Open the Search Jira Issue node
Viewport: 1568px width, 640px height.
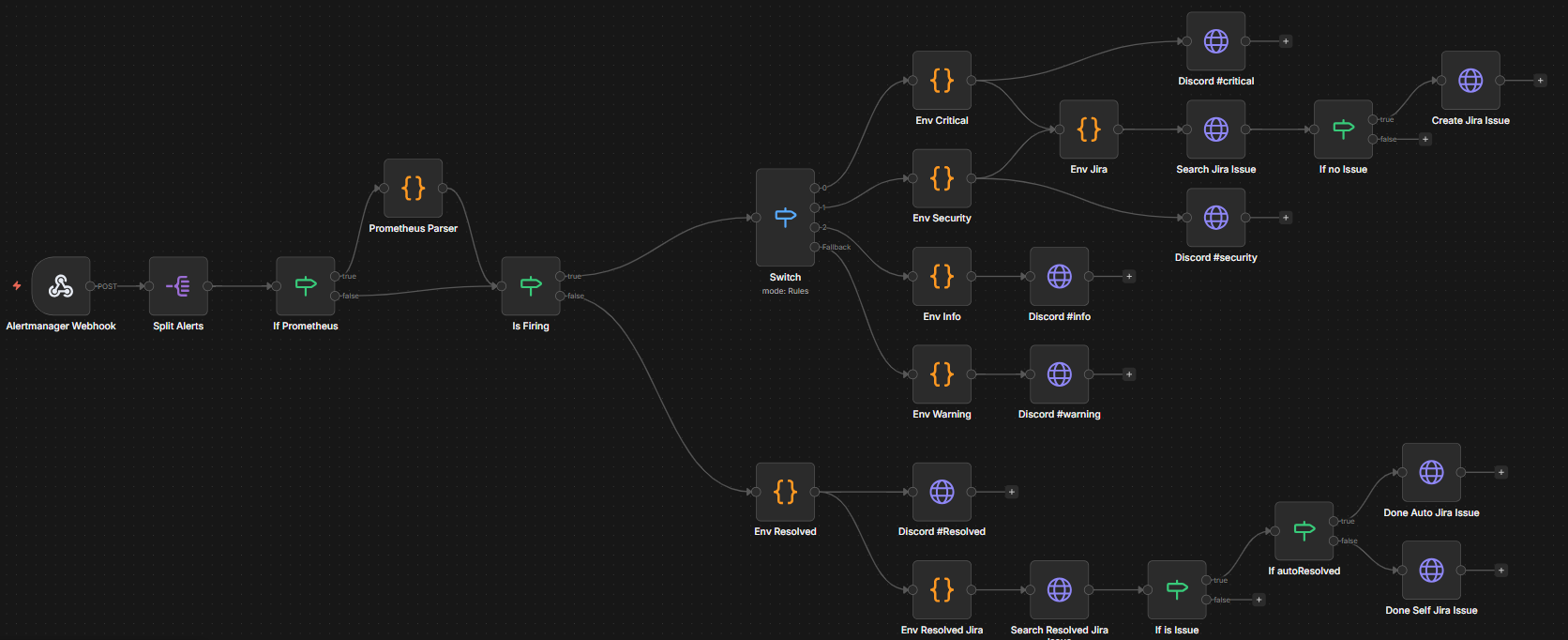(1215, 130)
